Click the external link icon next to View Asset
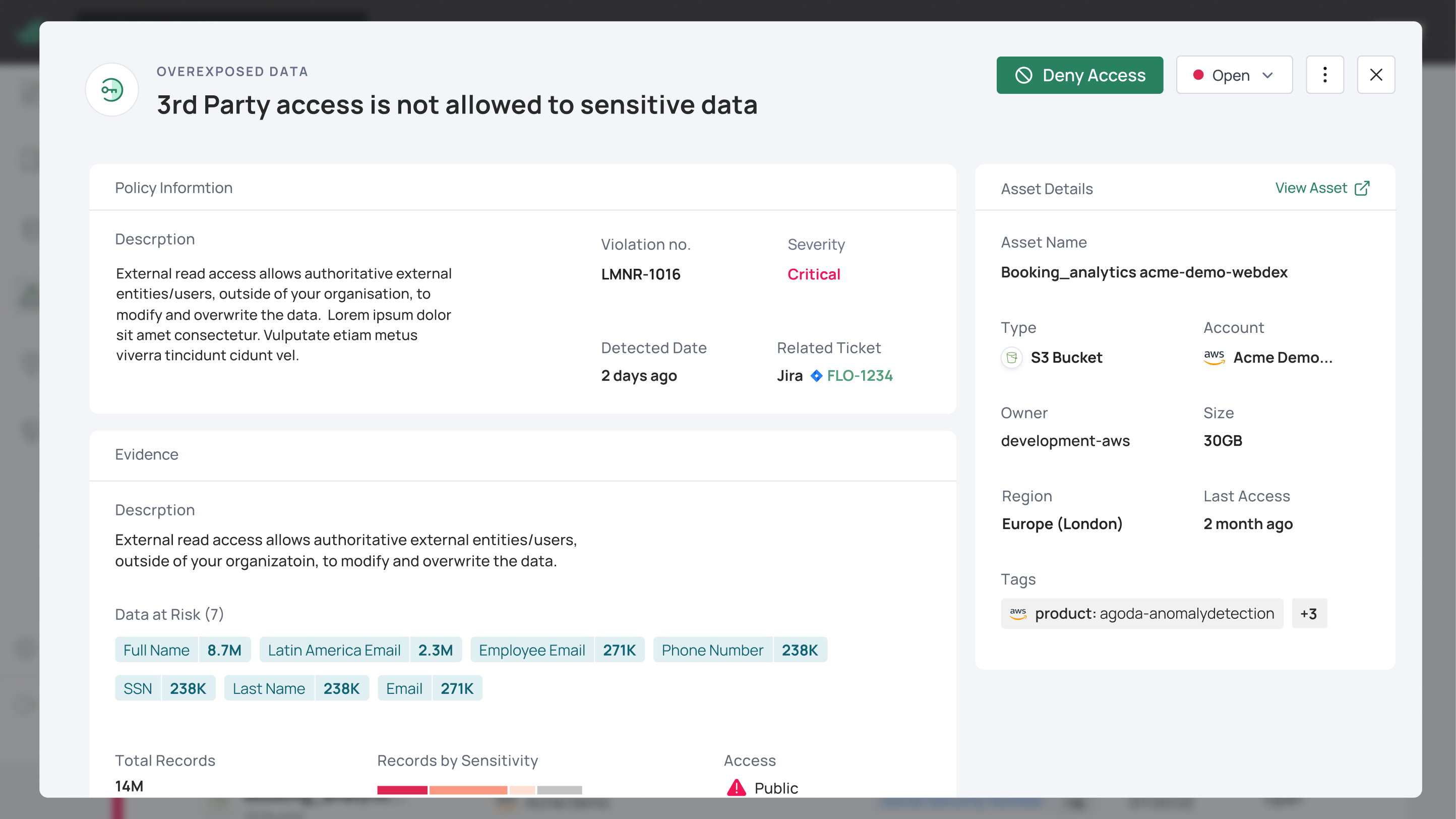 (x=1362, y=188)
